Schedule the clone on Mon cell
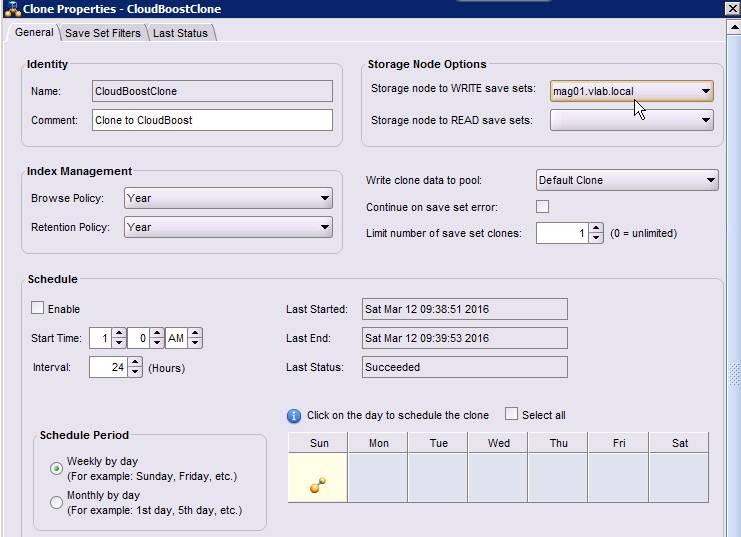 378,477
